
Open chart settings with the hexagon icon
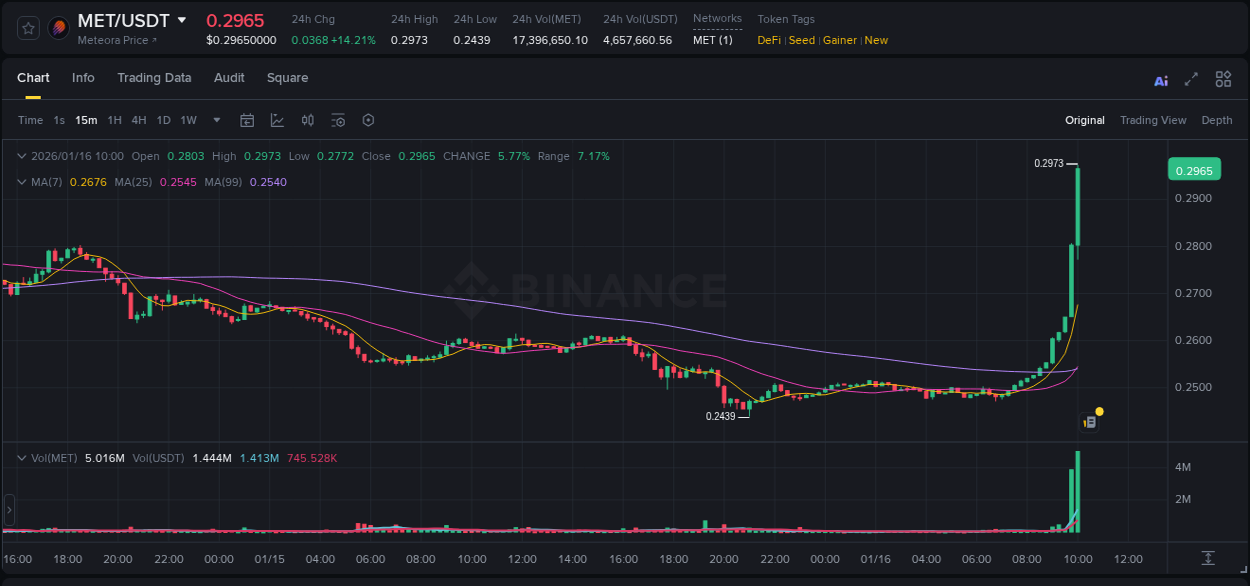point(368,120)
